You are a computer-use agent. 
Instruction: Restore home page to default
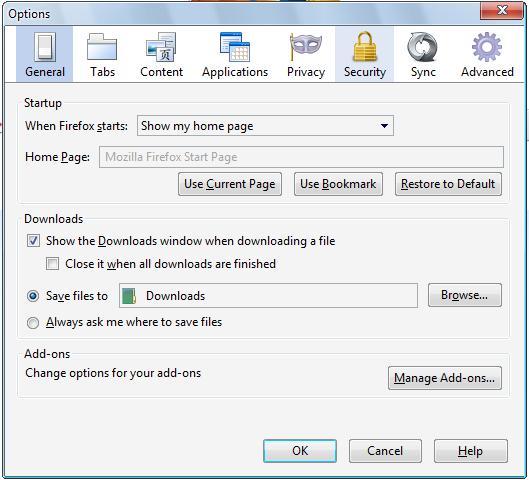point(448,184)
